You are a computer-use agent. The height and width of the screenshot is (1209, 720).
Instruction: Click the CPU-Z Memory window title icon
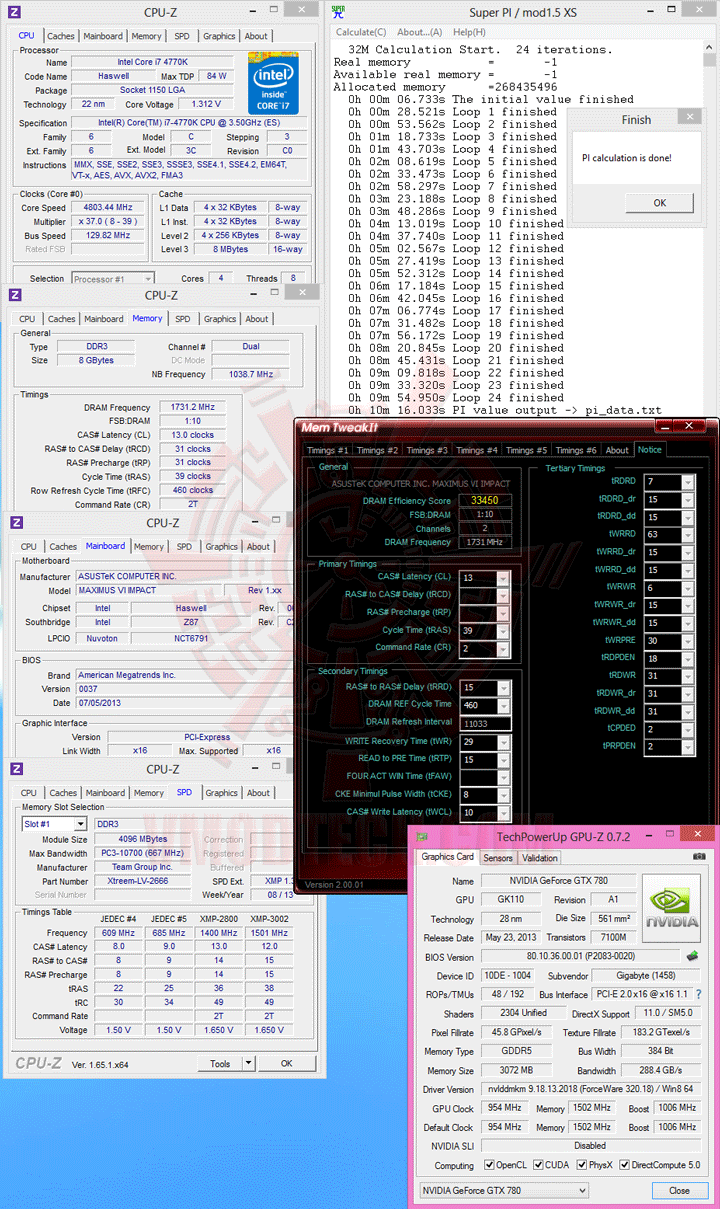[15, 295]
